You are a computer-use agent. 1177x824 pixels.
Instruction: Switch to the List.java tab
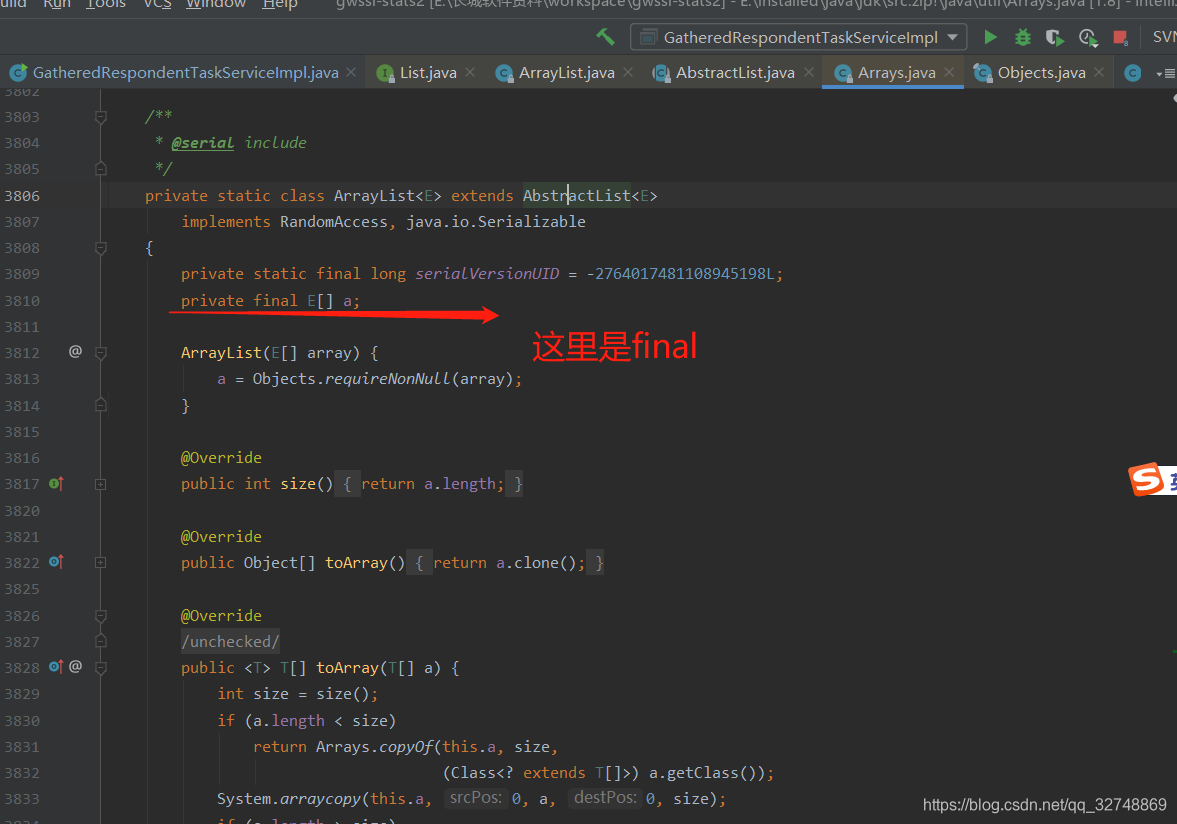(428, 73)
